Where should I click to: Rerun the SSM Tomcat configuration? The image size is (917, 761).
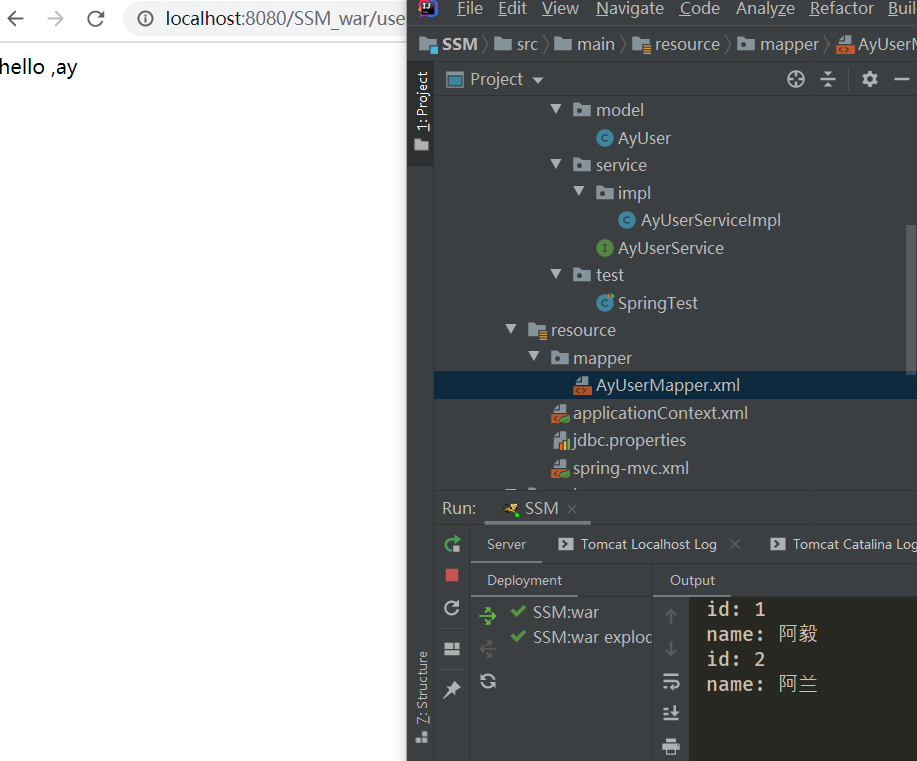[451, 544]
